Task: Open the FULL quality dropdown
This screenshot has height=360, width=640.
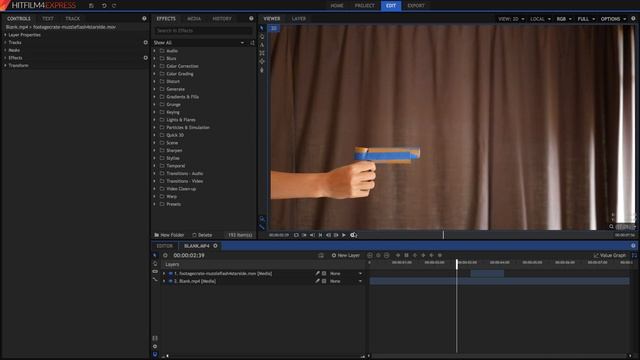Action: [586, 19]
